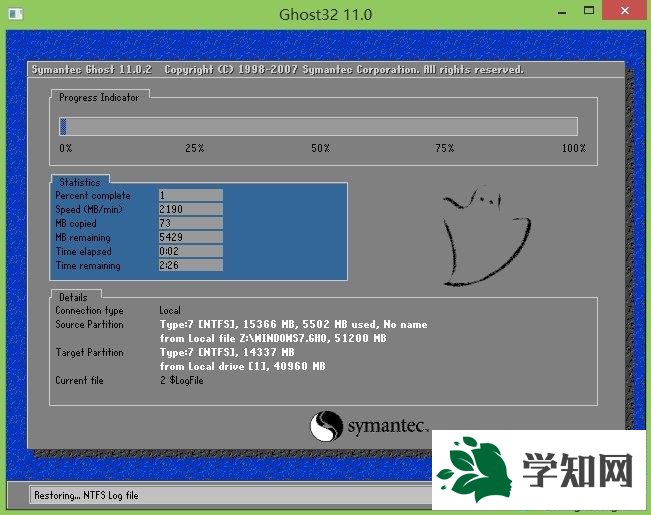The width and height of the screenshot is (651, 515).
Task: Click the MB remaining label
Action: [x=83, y=238]
